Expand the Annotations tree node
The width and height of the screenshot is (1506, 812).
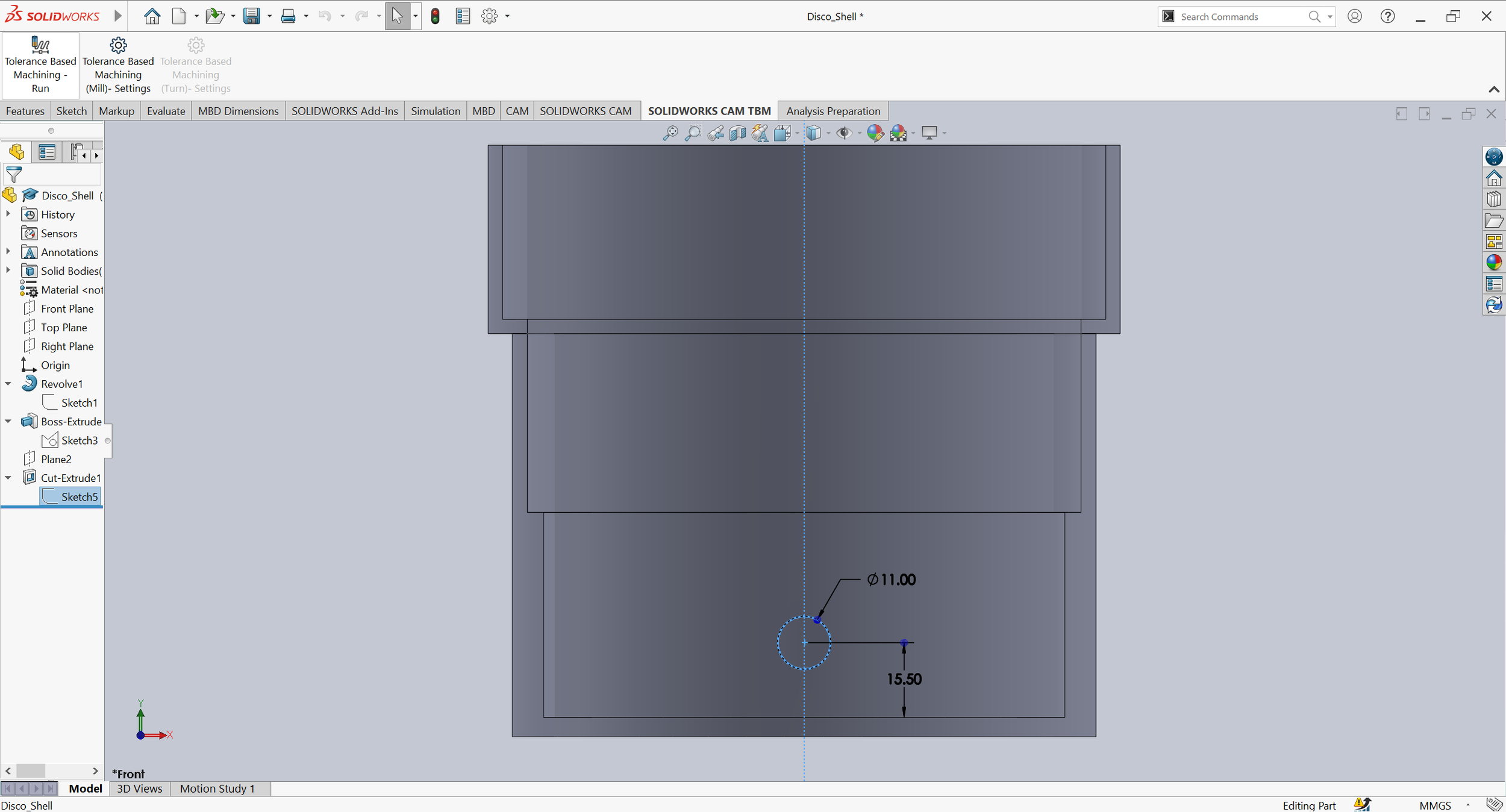coord(8,252)
